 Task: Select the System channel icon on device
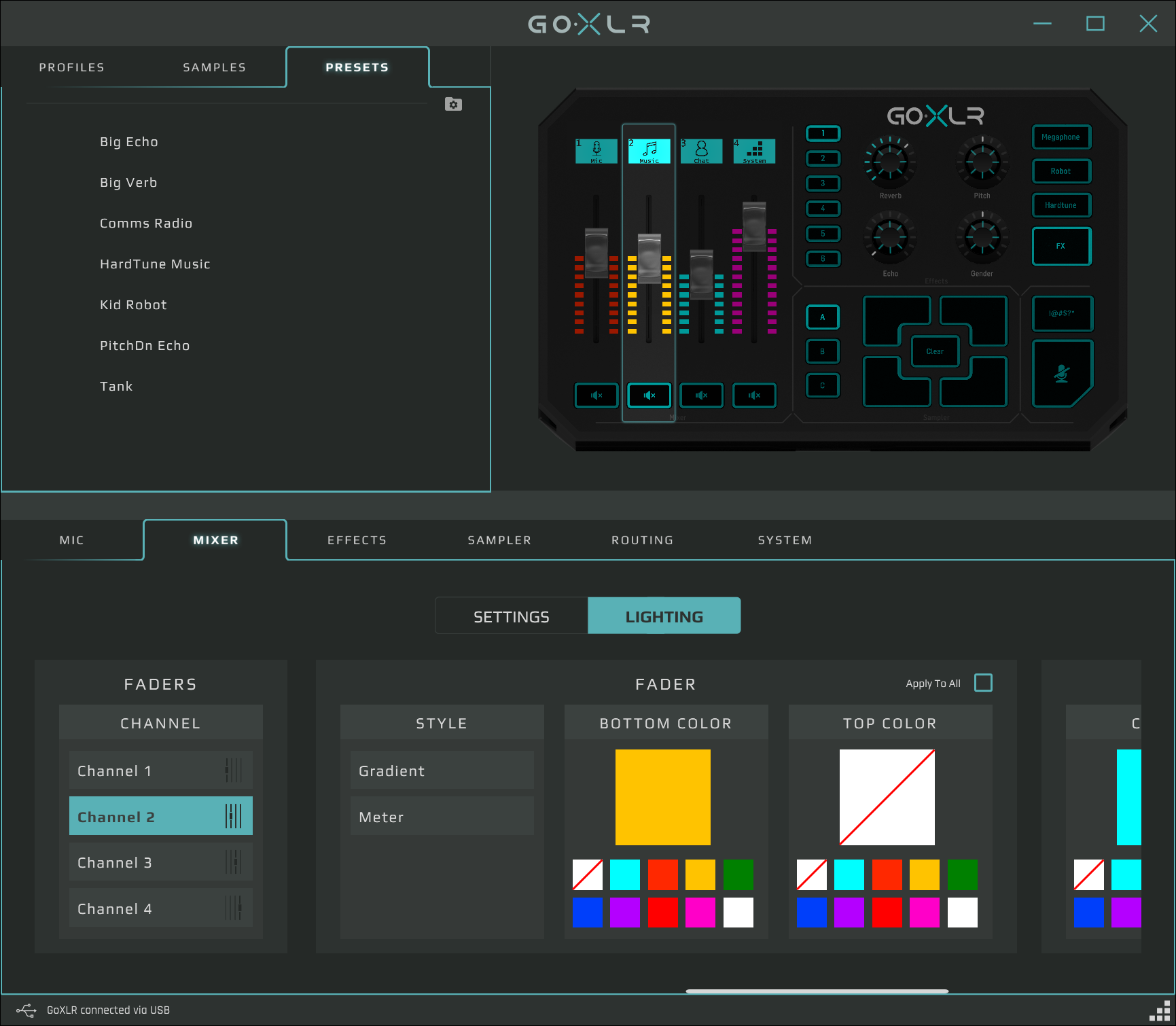(x=754, y=151)
